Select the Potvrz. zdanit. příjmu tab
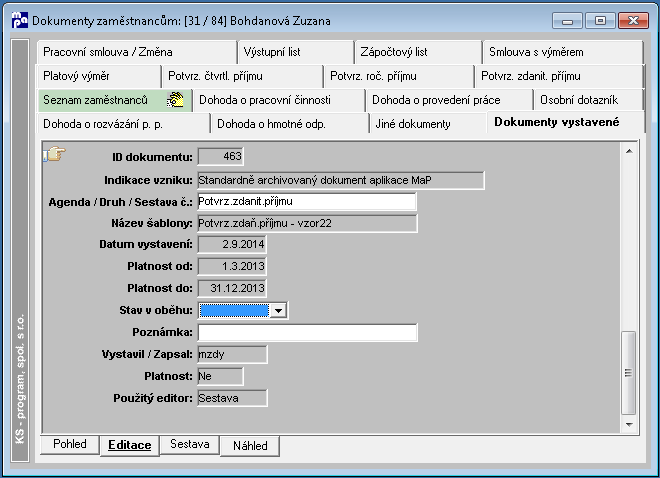This screenshot has width=660, height=478. (x=559, y=76)
